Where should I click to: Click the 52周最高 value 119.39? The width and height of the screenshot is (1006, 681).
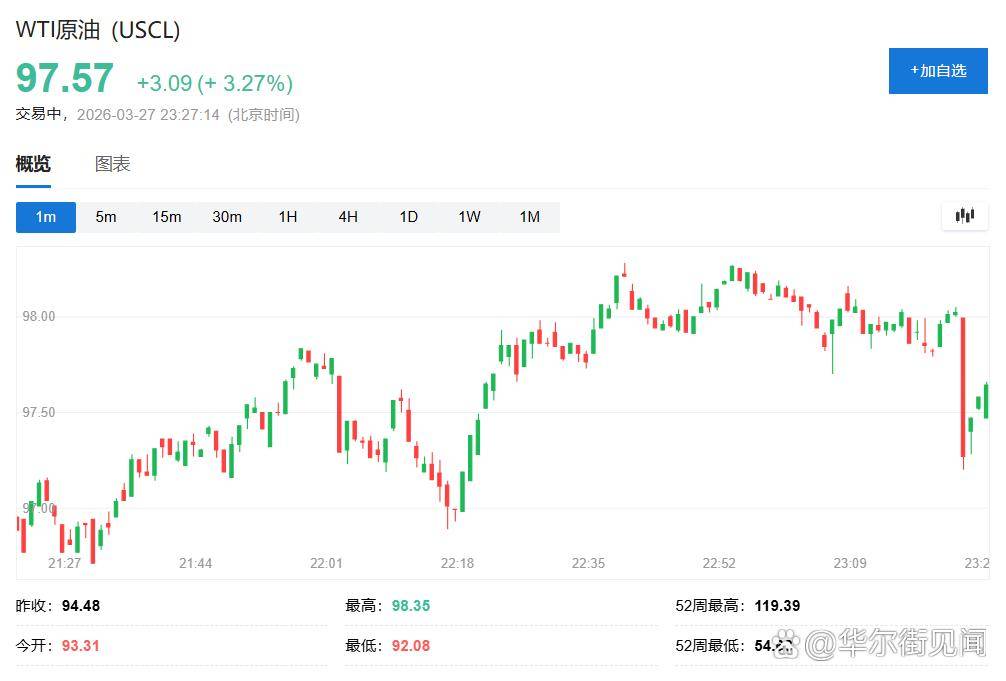(x=779, y=606)
